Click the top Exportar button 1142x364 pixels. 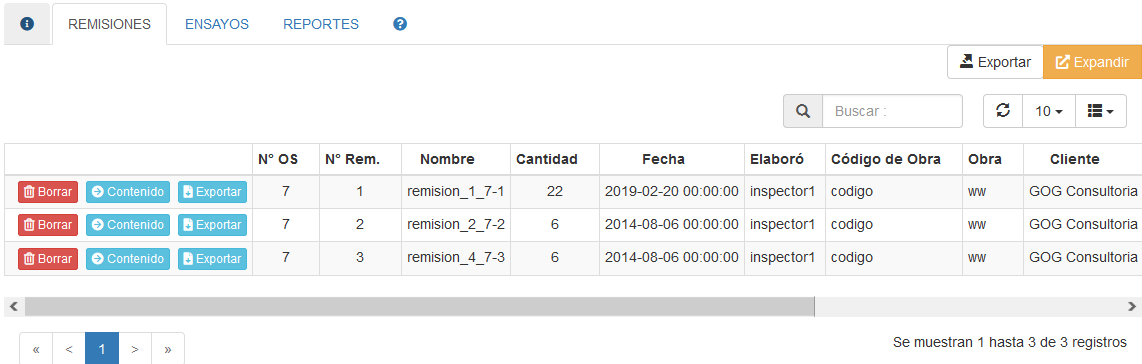tap(995, 62)
